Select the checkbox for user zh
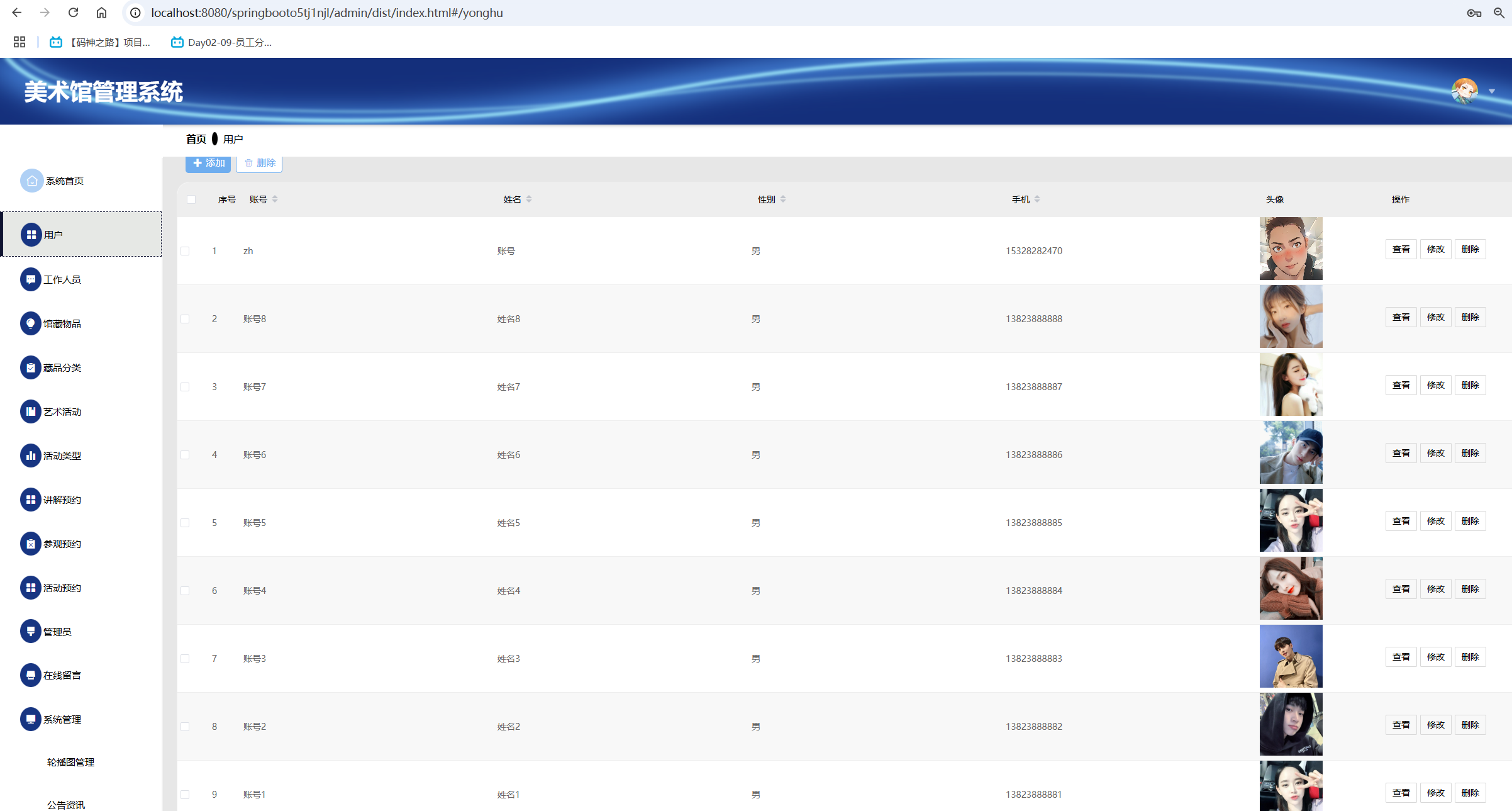1512x811 pixels. [185, 251]
